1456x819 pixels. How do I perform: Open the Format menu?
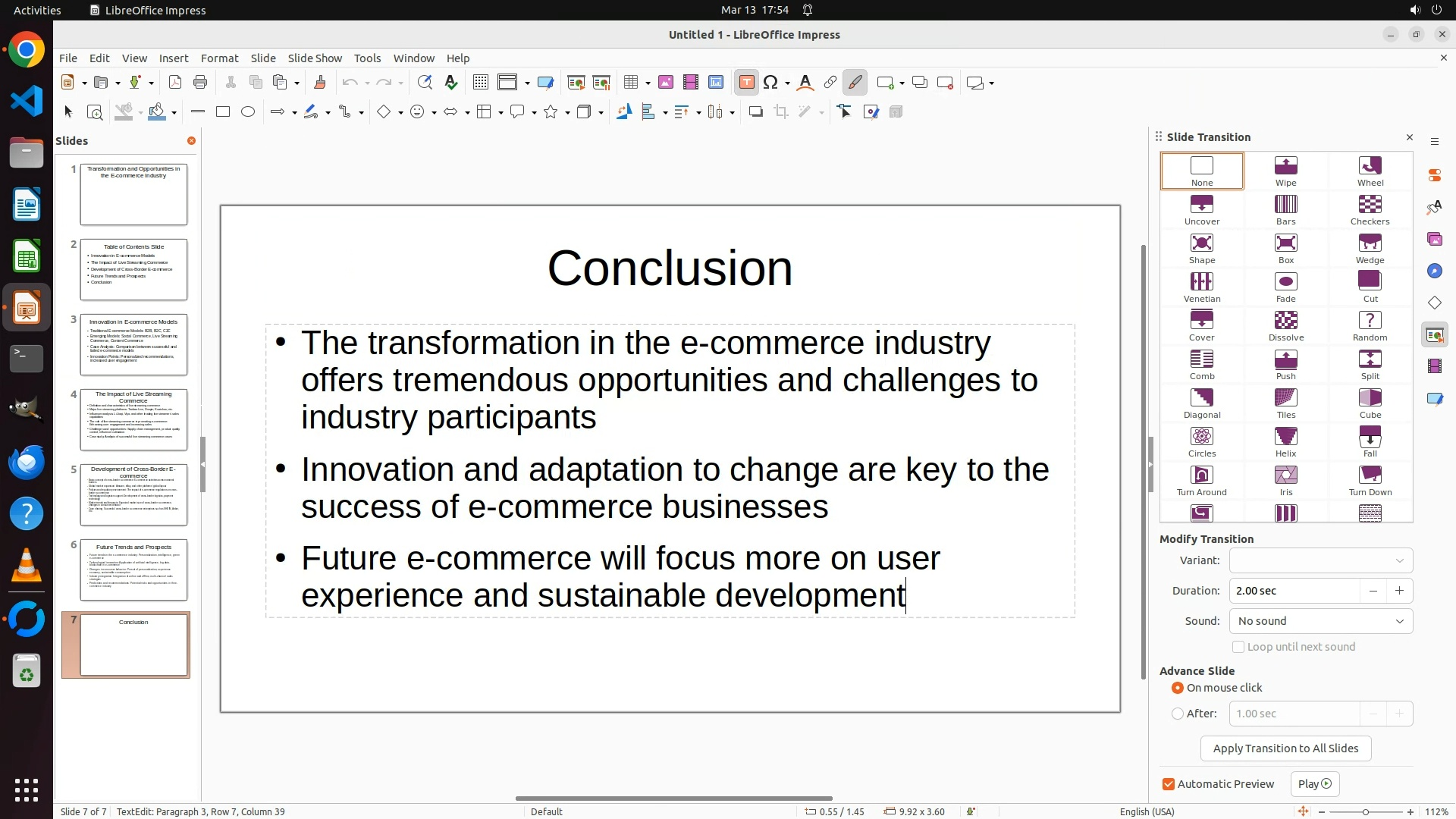click(x=219, y=58)
